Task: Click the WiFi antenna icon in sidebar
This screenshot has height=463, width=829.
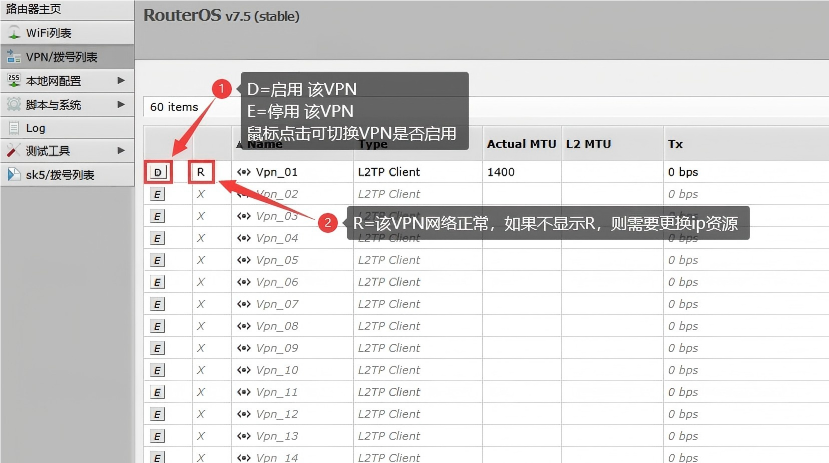Action: click(14, 33)
